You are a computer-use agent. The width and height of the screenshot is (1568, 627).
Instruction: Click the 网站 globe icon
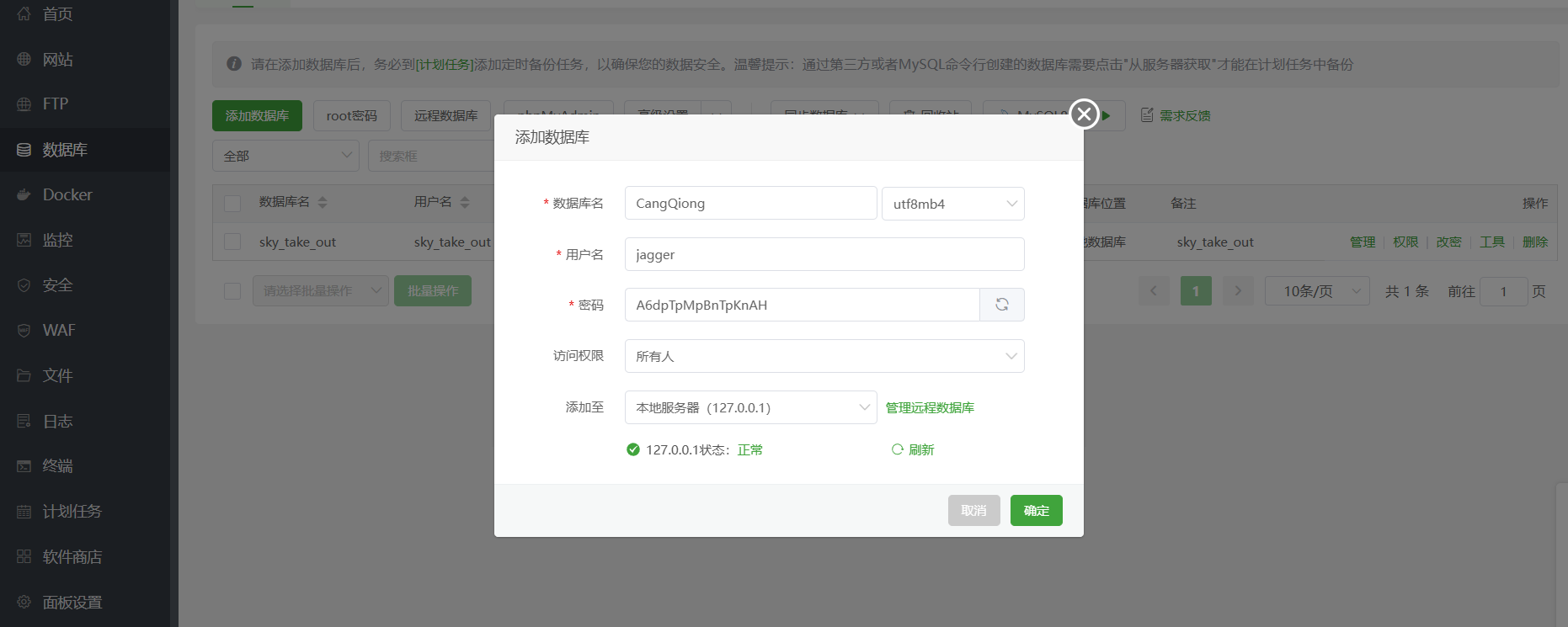tap(24, 59)
